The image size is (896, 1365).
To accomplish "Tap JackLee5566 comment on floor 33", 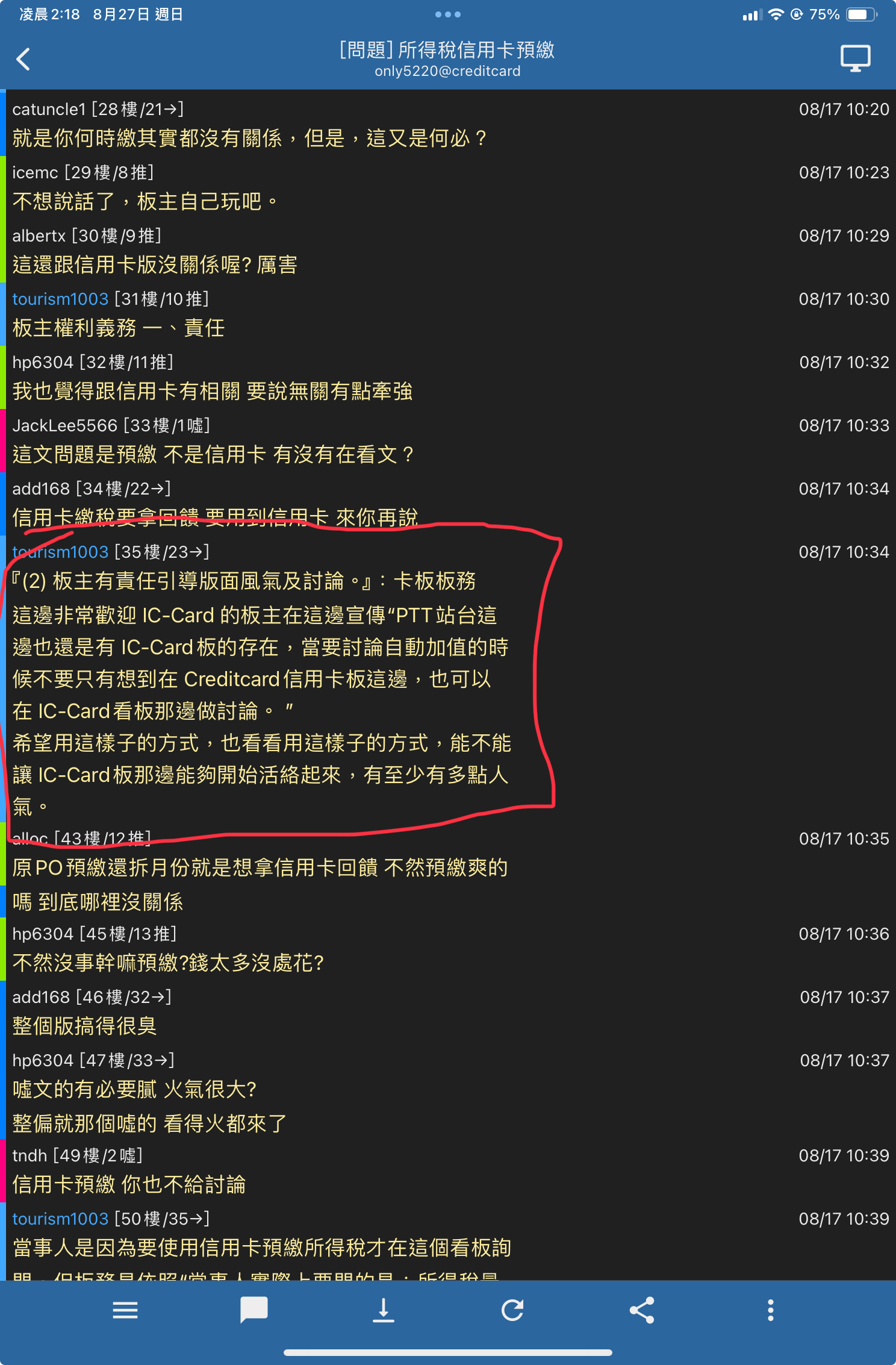I will (448, 440).
